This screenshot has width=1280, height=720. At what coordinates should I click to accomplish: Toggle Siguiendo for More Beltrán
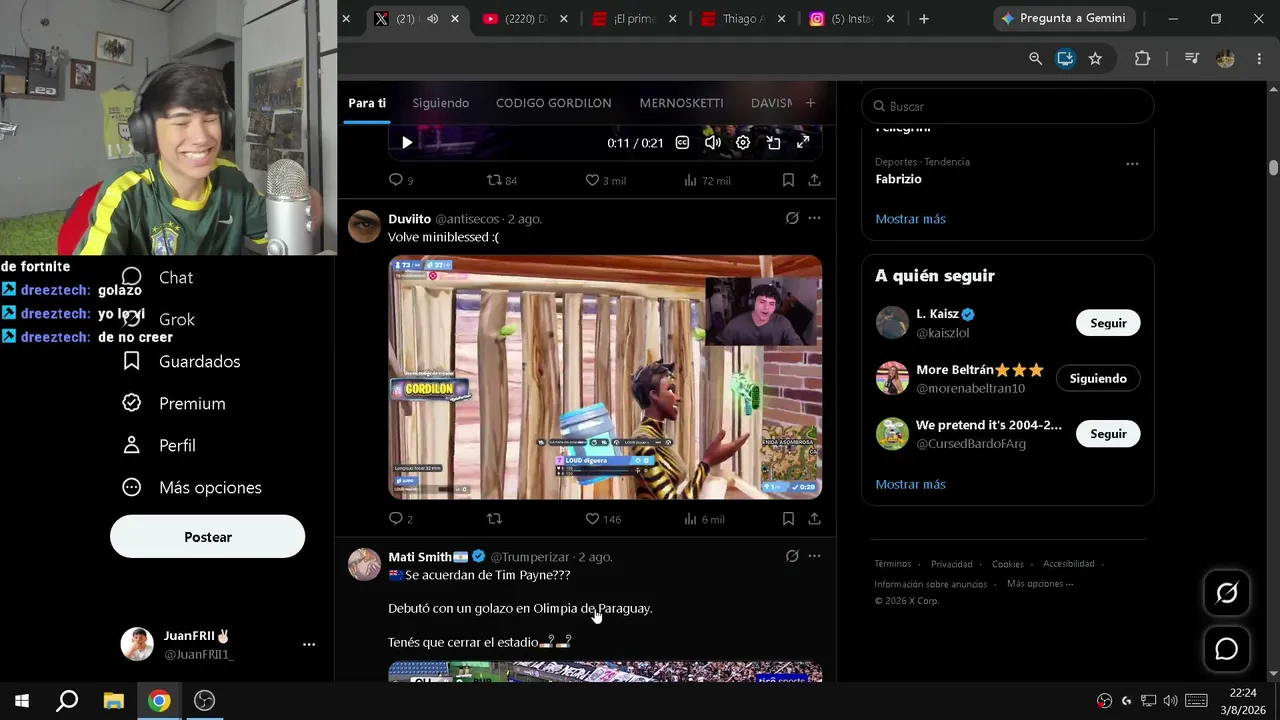(1098, 378)
